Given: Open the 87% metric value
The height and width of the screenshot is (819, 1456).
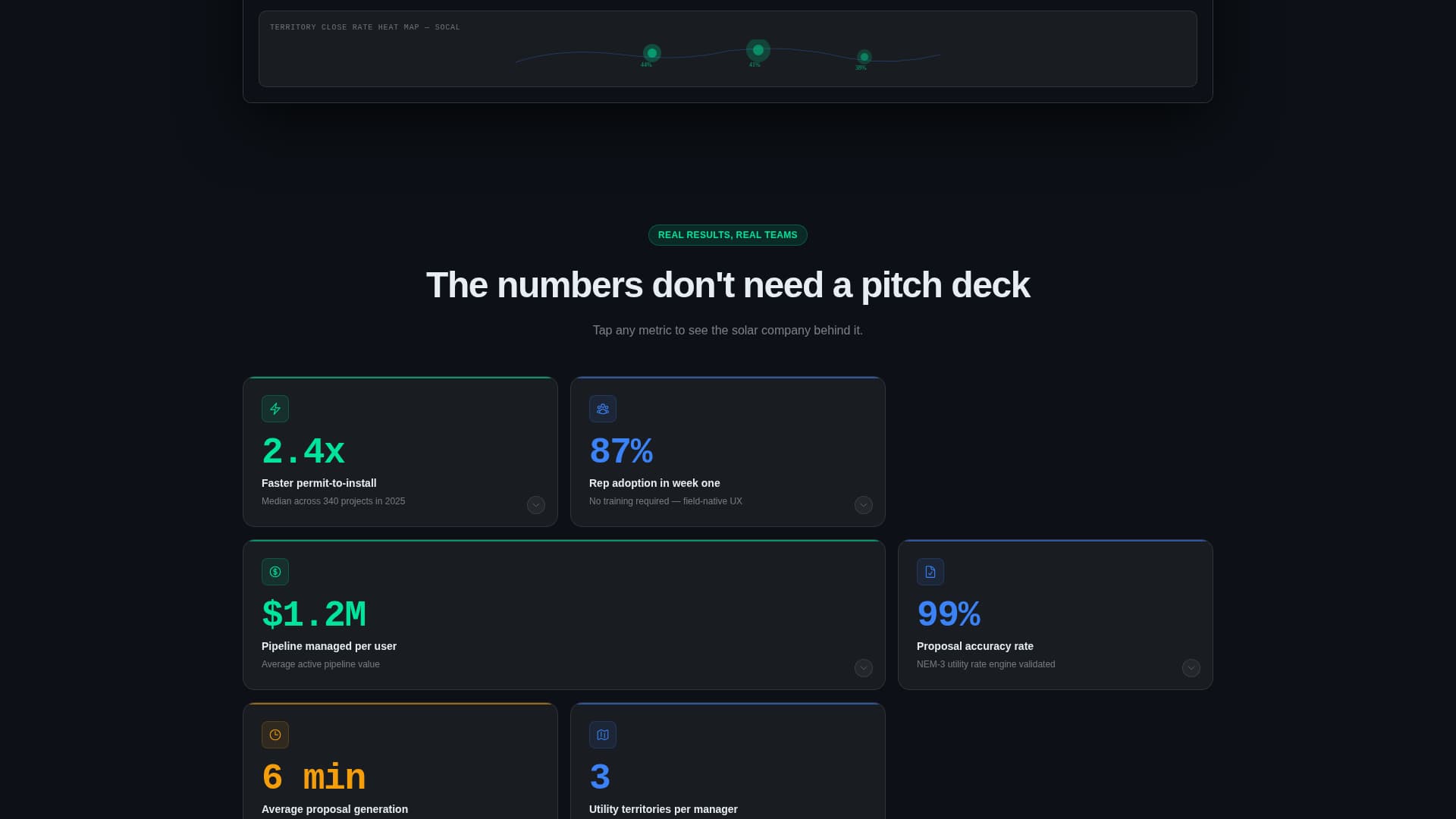Looking at the screenshot, I should 621,452.
